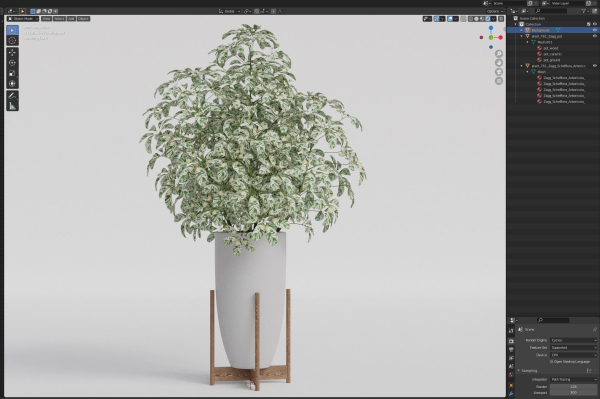Click blue Z axis on navigation gizmo

[491, 28]
